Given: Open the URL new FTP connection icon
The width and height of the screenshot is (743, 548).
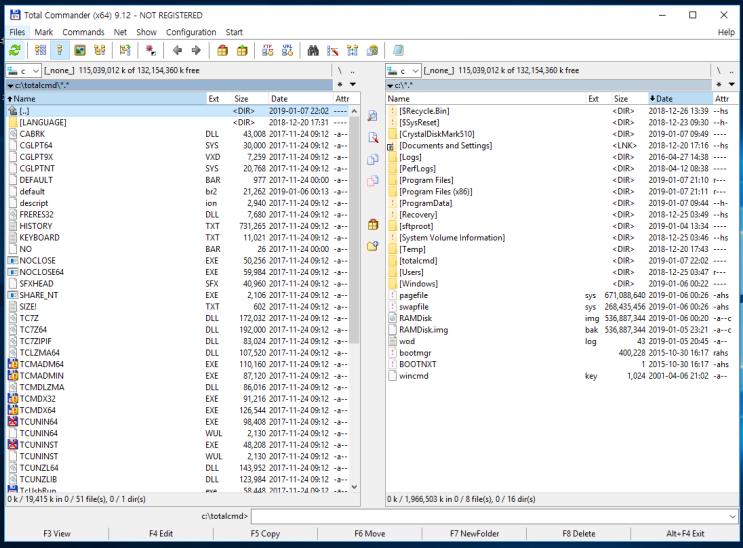Looking at the screenshot, I should (x=287, y=50).
